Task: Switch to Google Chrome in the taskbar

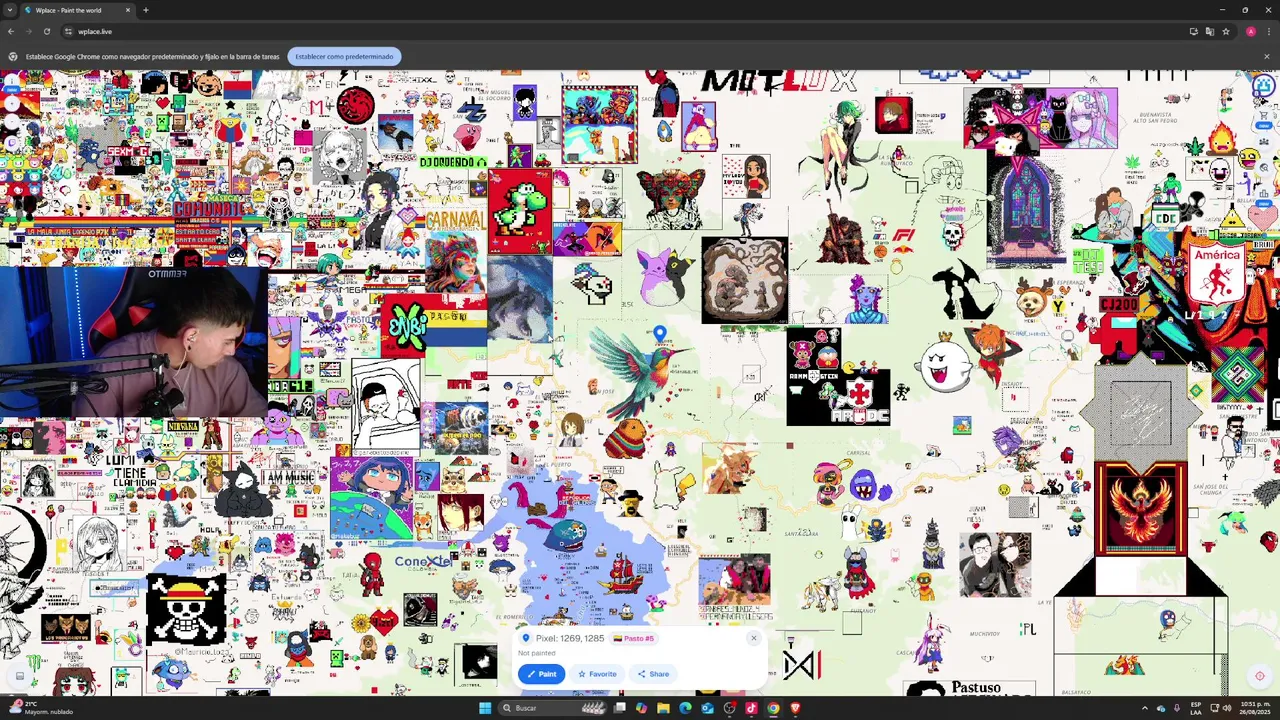Action: 773,708
